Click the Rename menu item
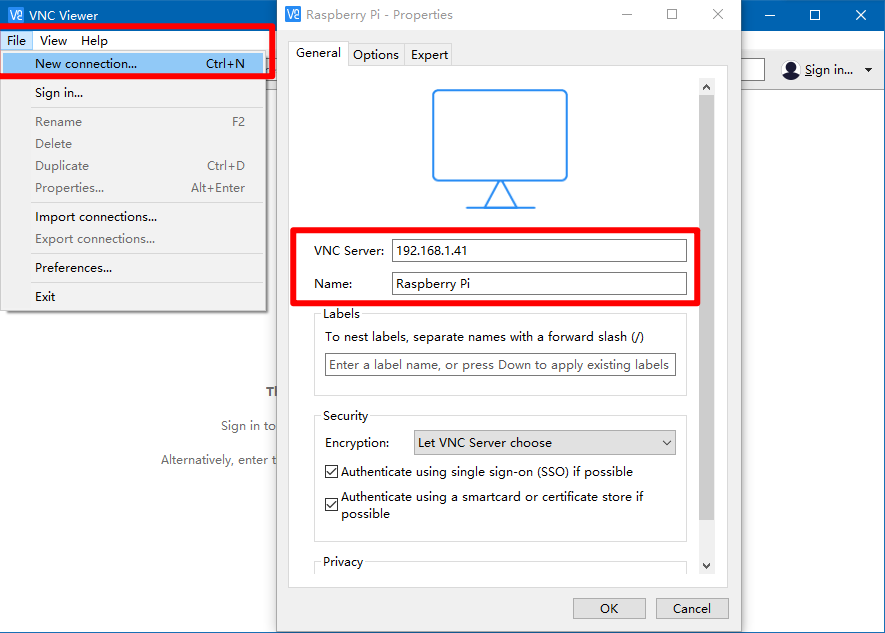Screen dimensions: 885x633 (x=133, y=121)
